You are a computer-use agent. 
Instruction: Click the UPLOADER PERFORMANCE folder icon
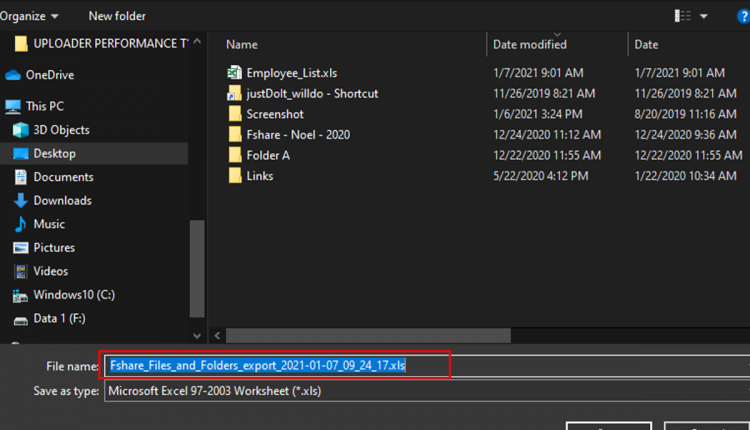tap(21, 44)
